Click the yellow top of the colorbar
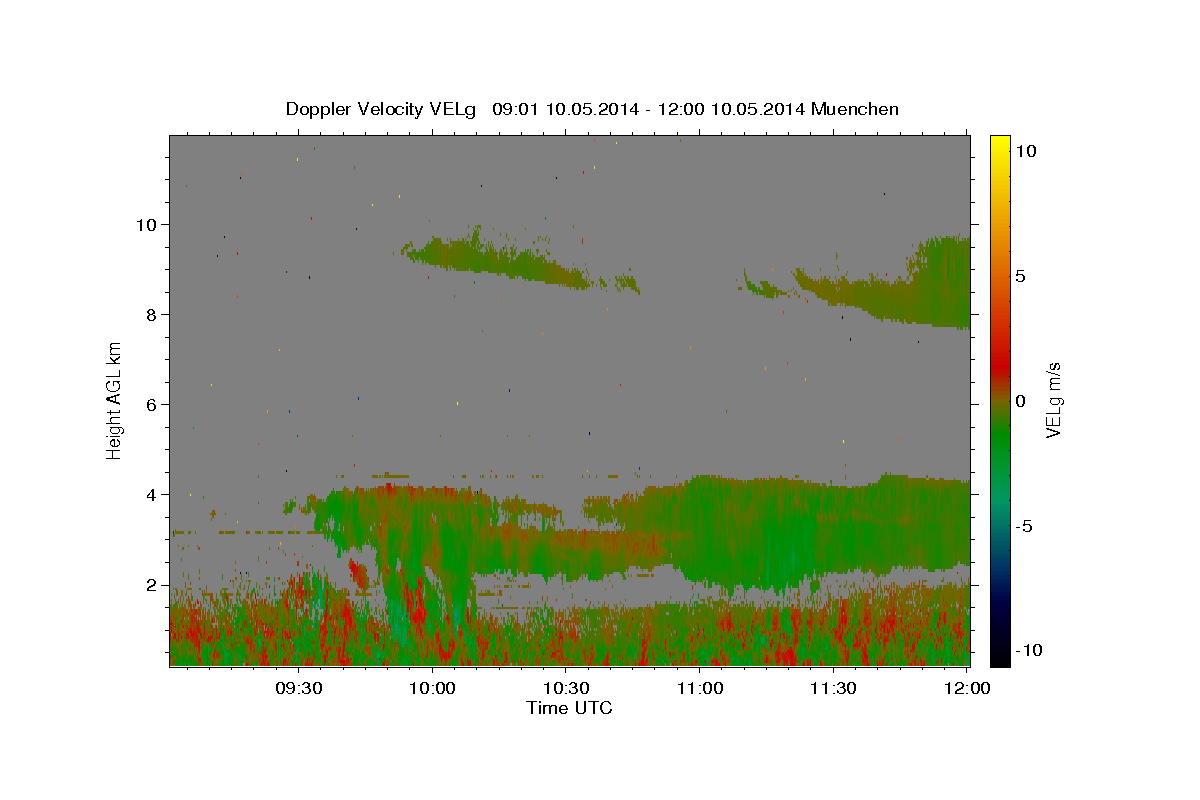The width and height of the screenshot is (1200, 800). tap(1000, 142)
